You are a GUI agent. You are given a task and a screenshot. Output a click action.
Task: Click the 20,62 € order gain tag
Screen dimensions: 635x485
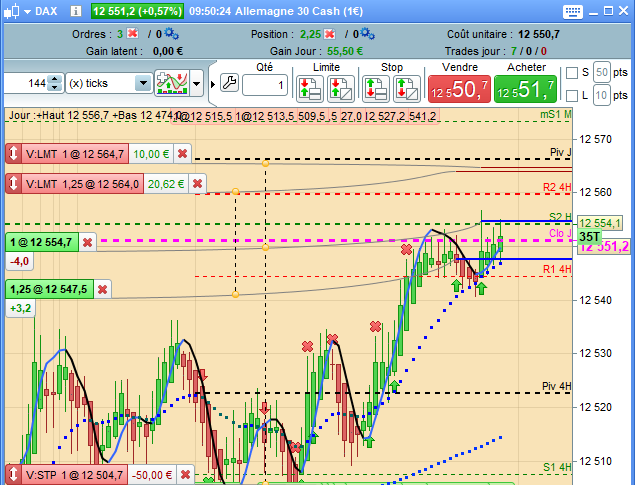(x=166, y=184)
